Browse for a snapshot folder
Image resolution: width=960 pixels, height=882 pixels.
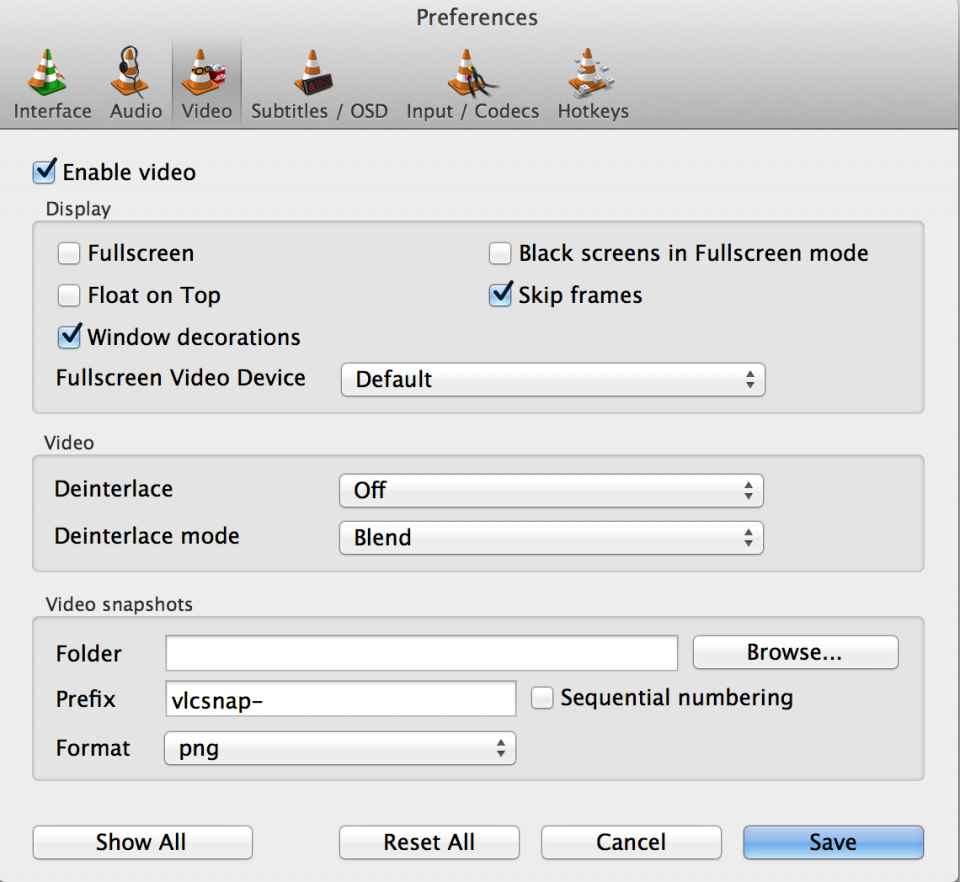795,652
